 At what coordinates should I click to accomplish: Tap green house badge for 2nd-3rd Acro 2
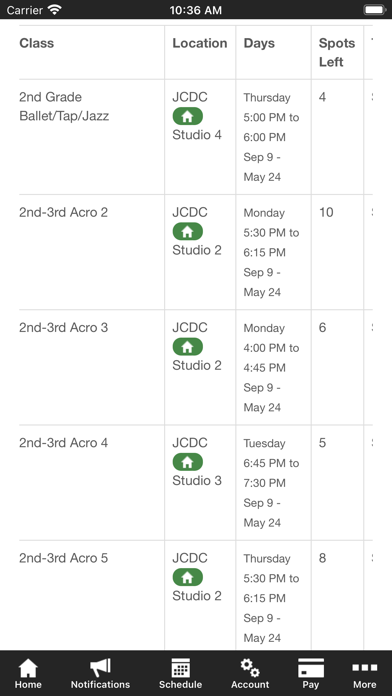coord(187,232)
